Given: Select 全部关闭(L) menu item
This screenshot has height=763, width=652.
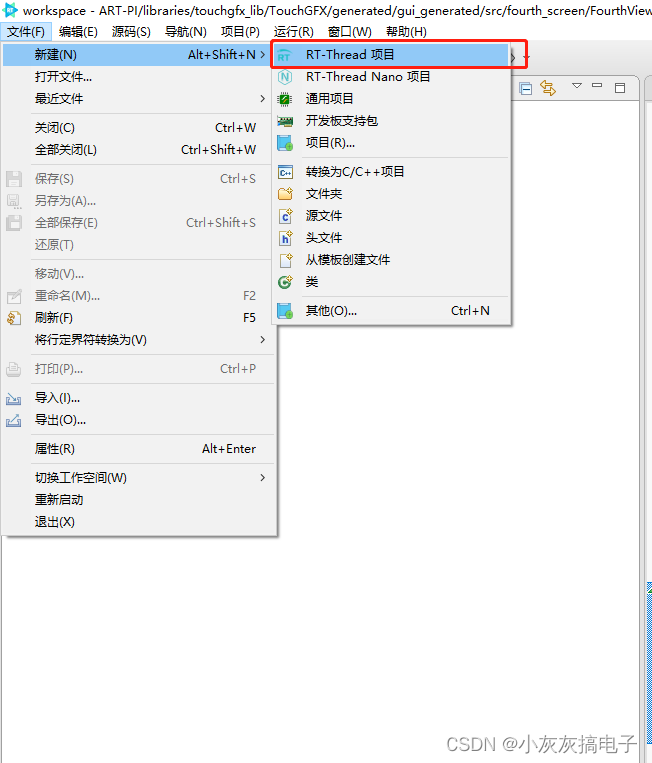Looking at the screenshot, I should point(138,149).
